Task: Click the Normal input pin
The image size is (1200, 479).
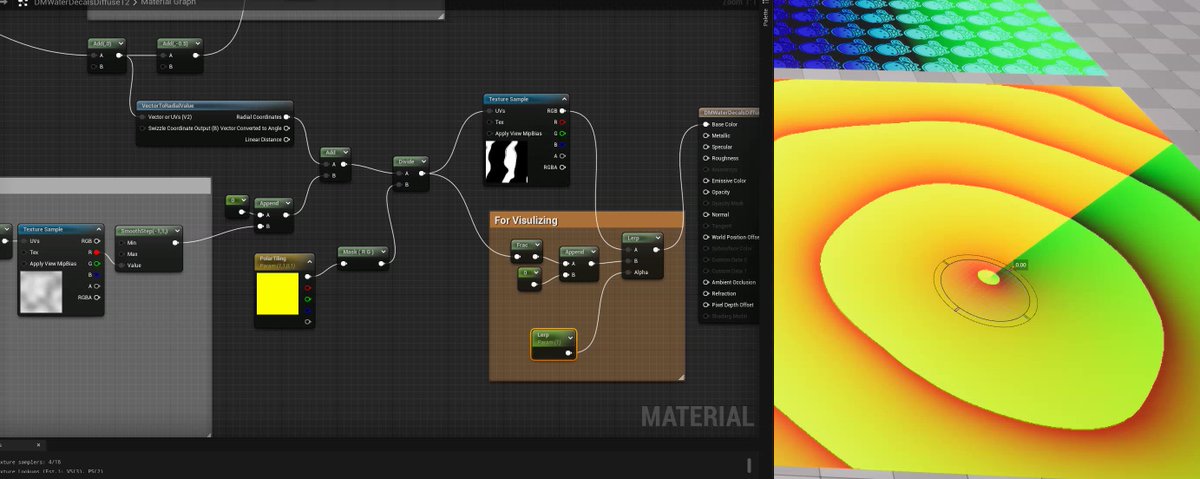Action: pyautogui.click(x=706, y=215)
